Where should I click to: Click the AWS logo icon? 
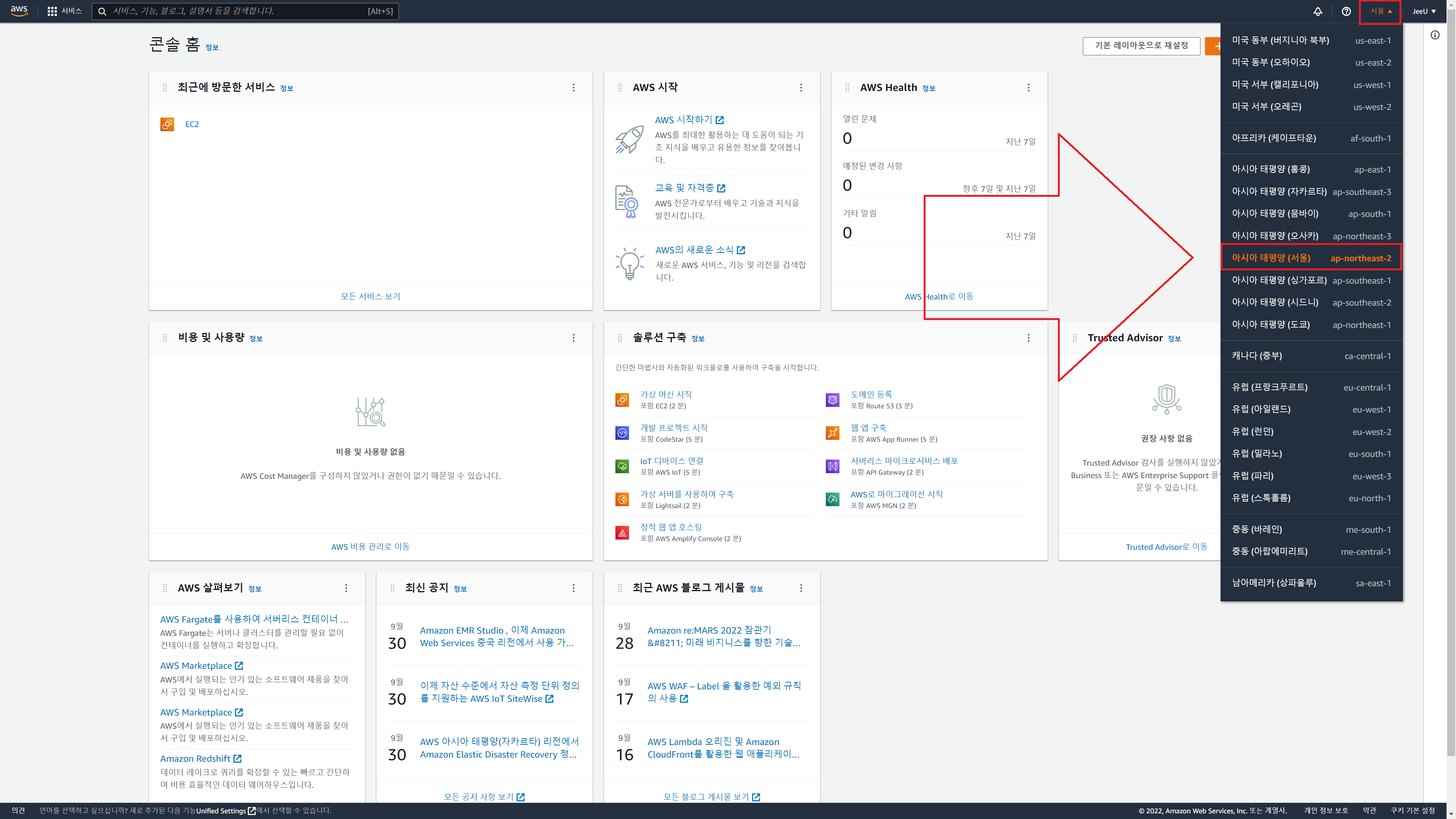[x=19, y=11]
